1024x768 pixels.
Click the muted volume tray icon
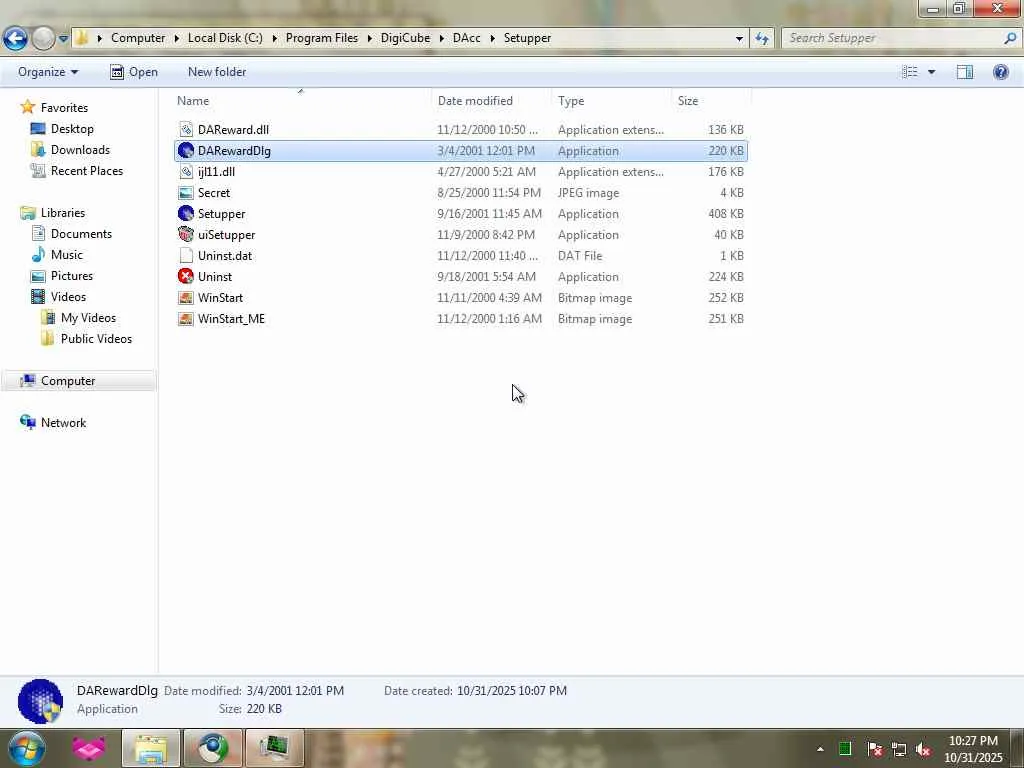[923, 749]
